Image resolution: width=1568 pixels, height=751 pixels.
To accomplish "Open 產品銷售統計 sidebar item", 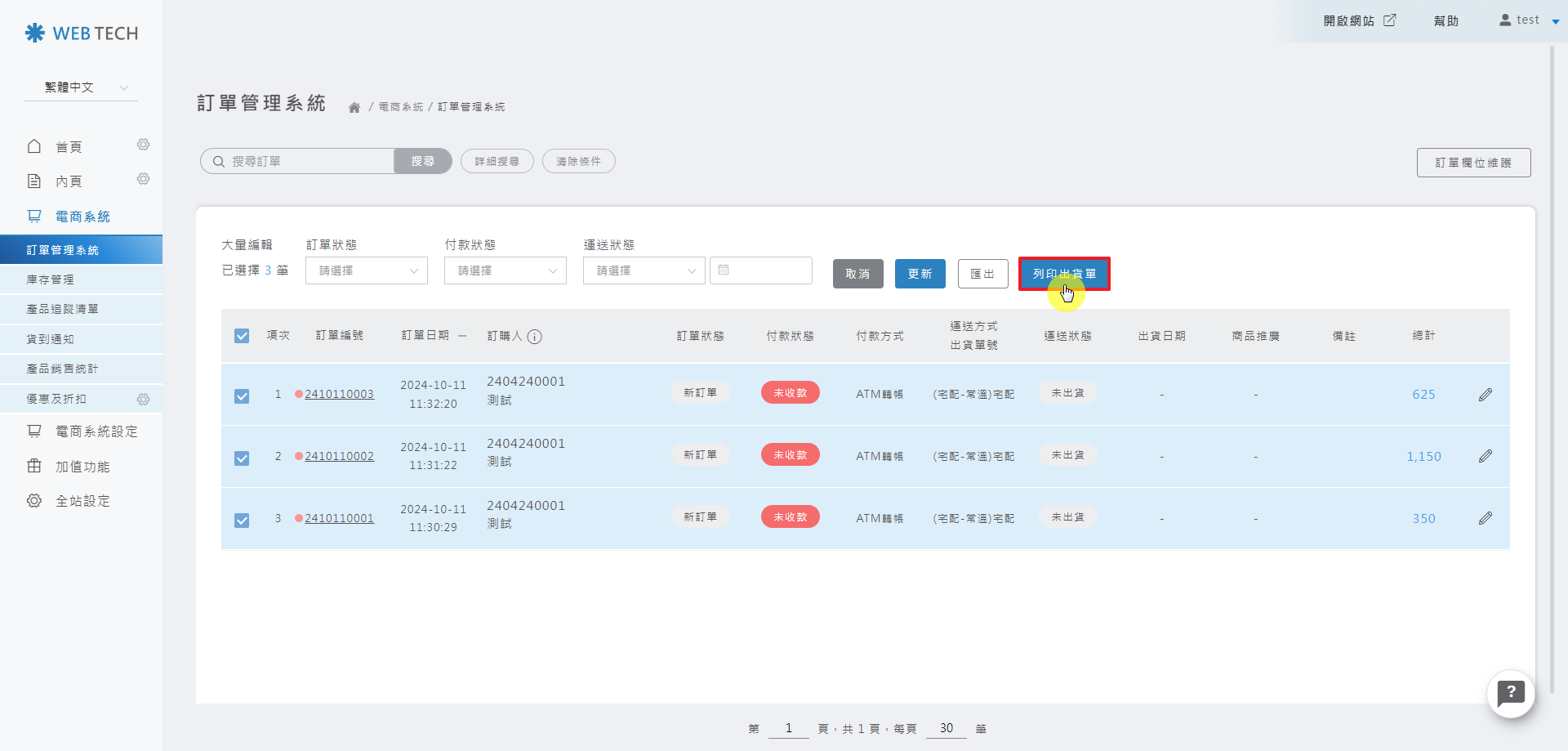I will (x=62, y=369).
